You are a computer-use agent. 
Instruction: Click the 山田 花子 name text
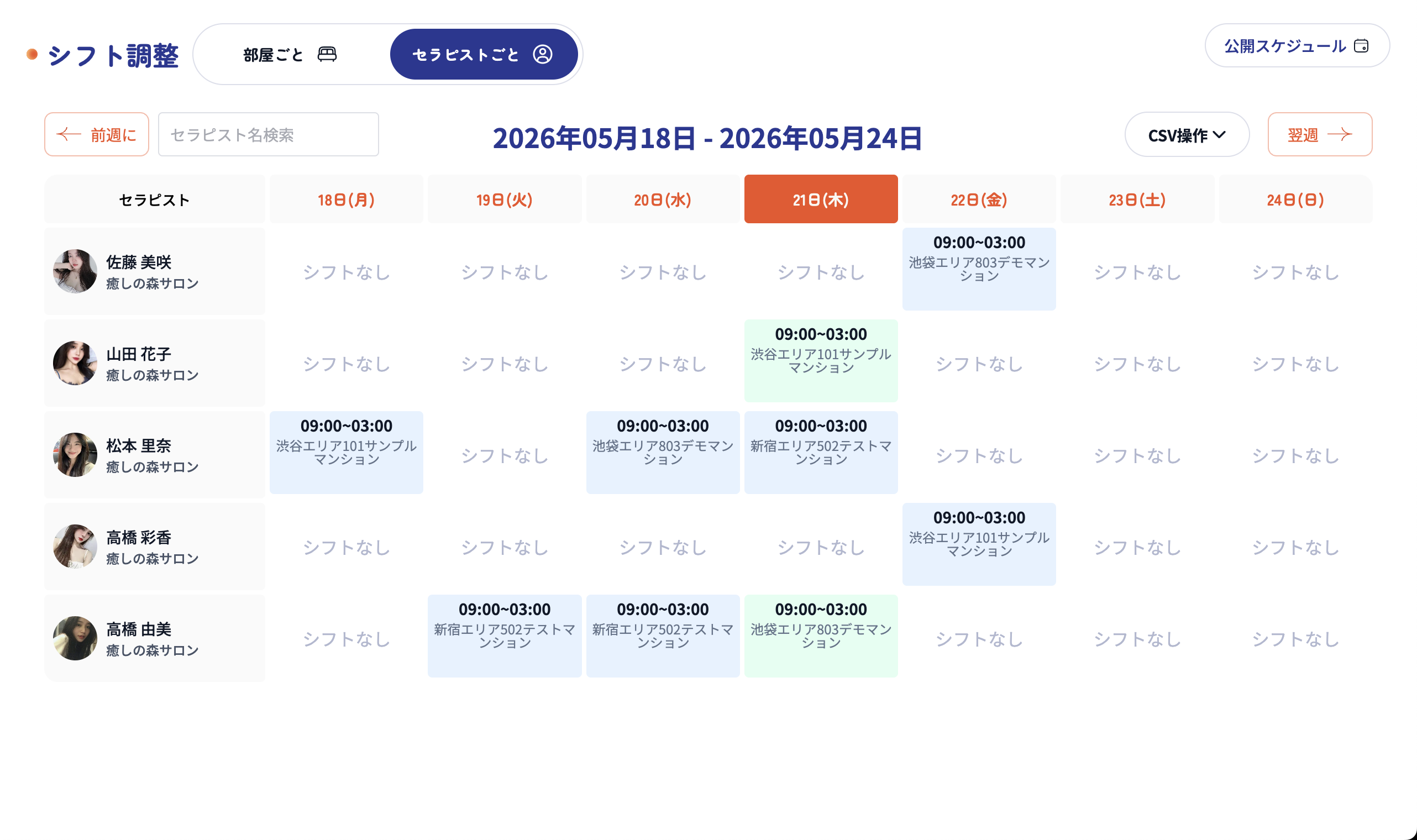click(x=139, y=354)
